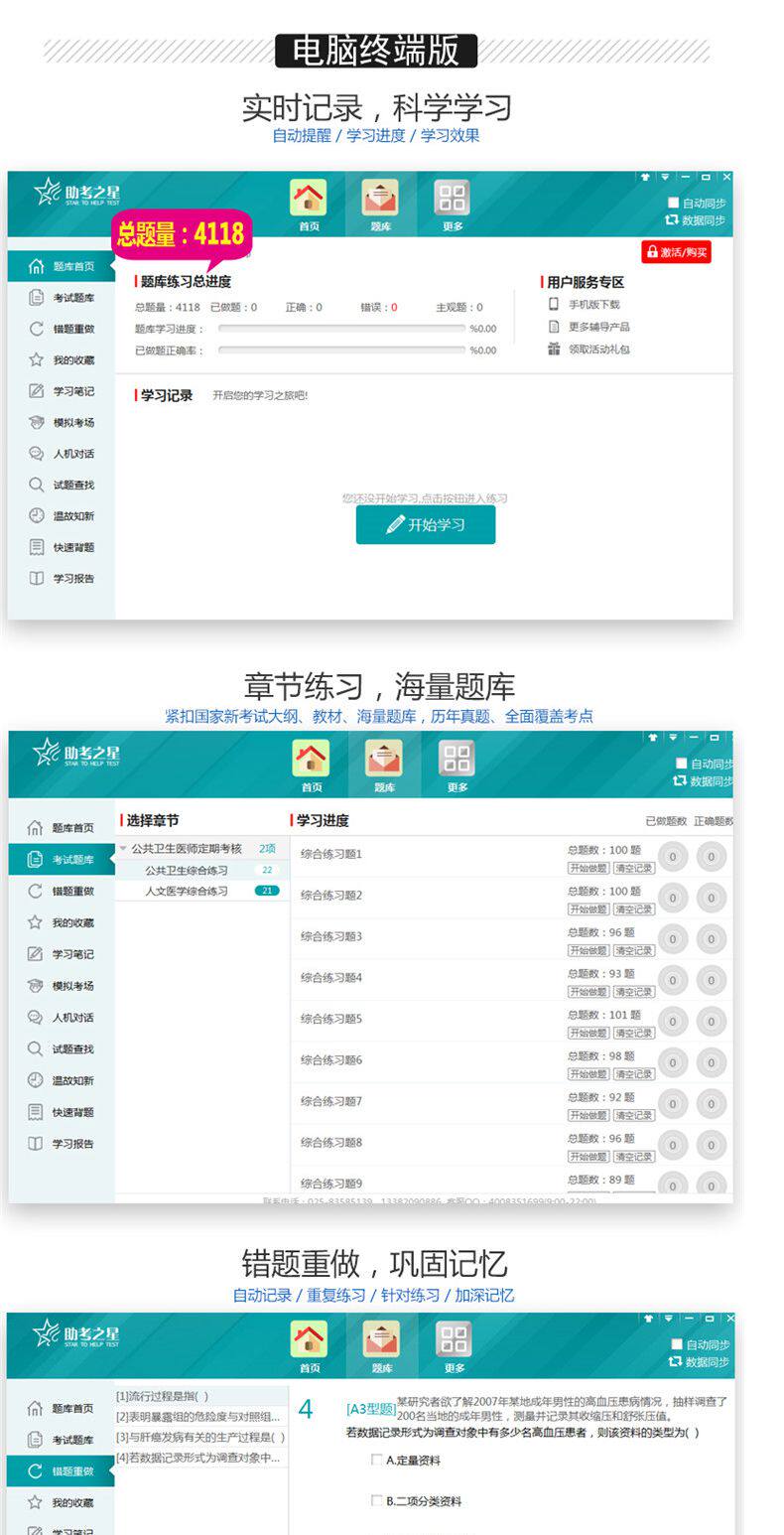Screen dimensions: 784x1535
Task: Click the 已做题正确率 progress bar
Action: (341, 350)
